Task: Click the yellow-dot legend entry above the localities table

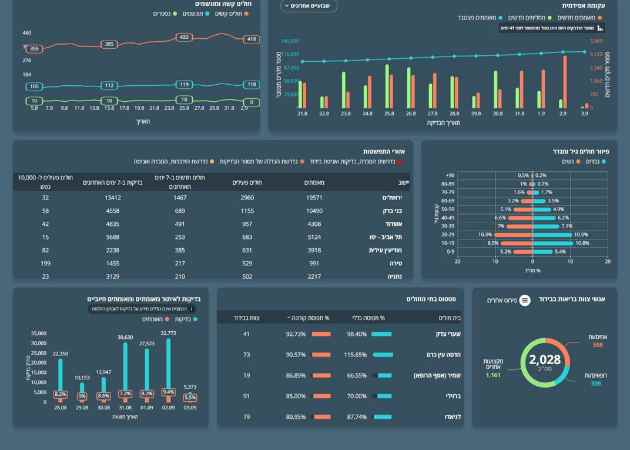Action: pos(174,162)
